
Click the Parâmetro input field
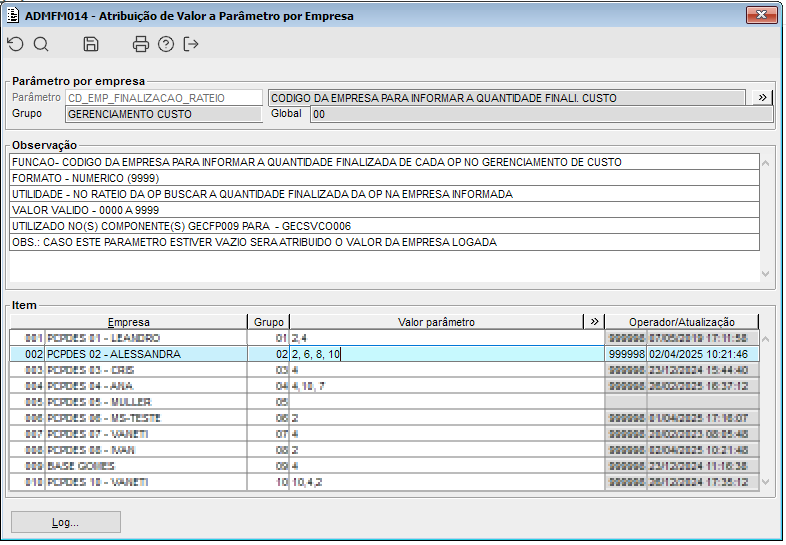tap(164, 98)
